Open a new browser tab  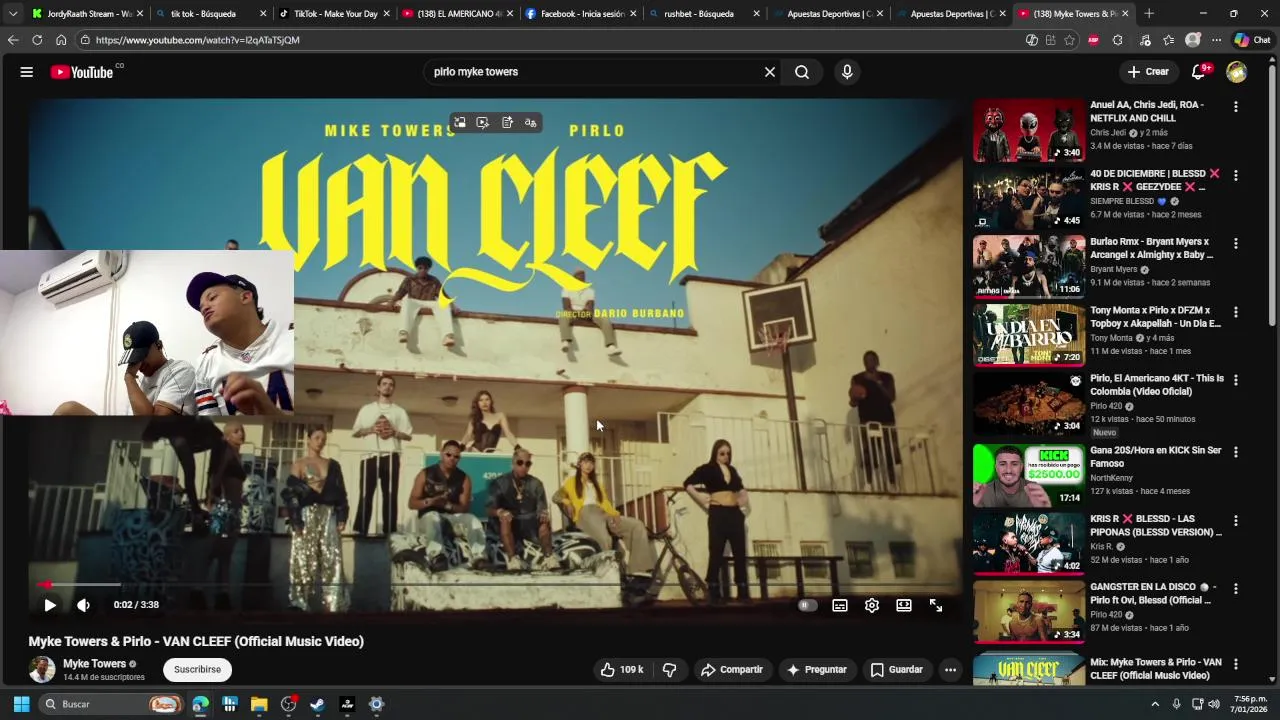pos(1149,14)
